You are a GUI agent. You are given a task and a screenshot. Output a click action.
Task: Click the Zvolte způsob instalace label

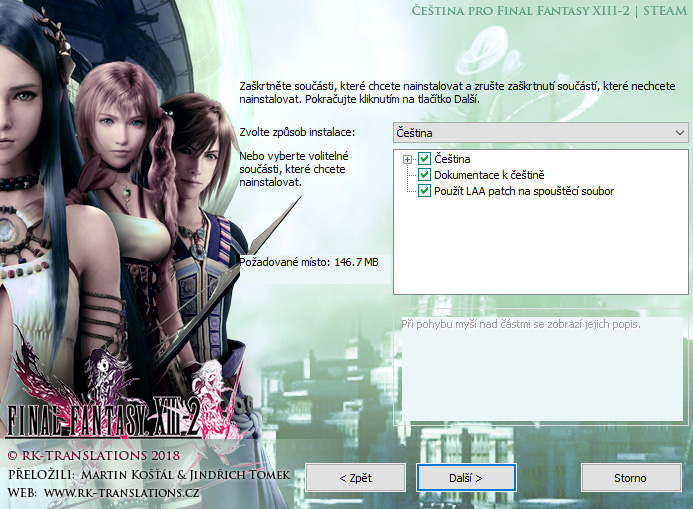(297, 132)
